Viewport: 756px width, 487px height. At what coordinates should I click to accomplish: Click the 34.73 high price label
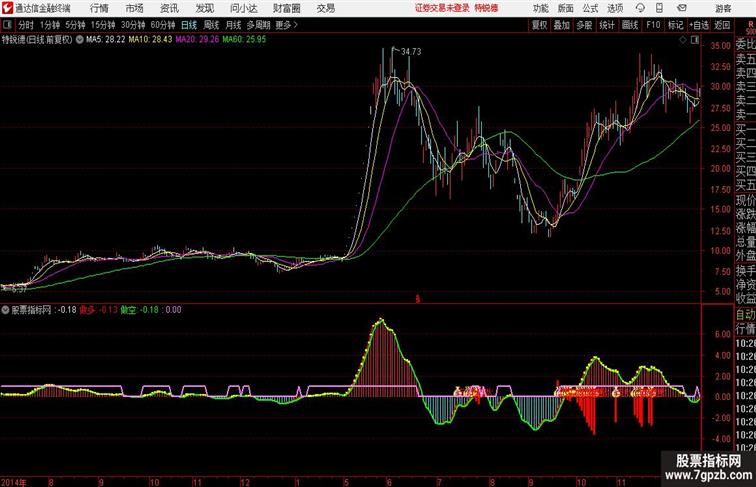point(411,52)
